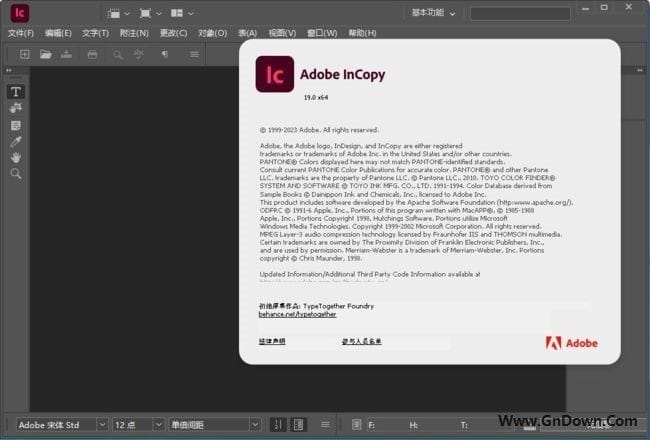Click the legal notices link in About dialog
650x440 pixels.
(x=272, y=341)
